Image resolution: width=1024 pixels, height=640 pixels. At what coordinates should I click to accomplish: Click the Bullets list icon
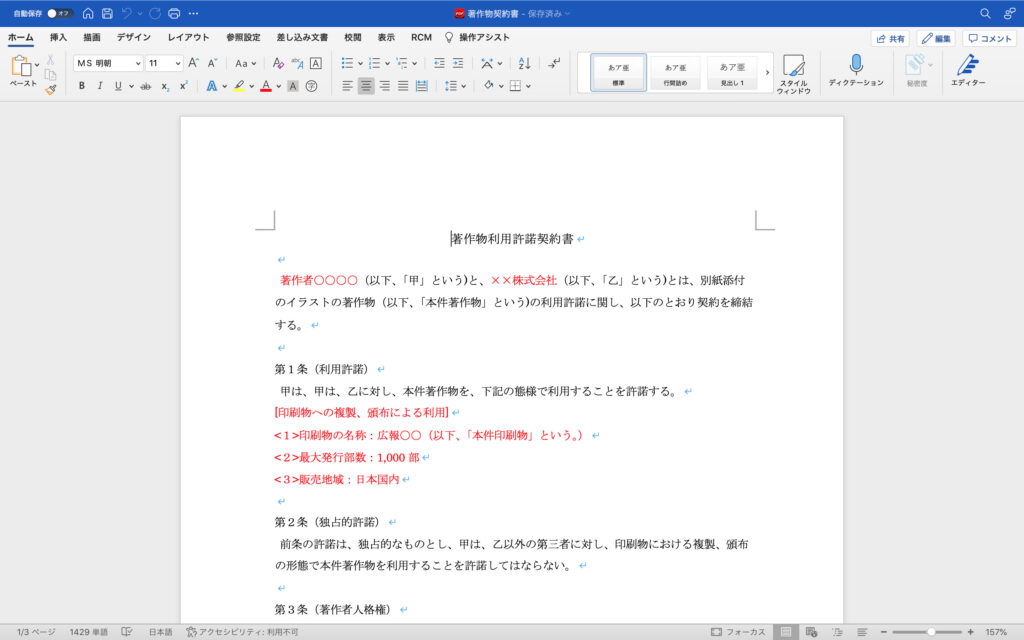click(347, 63)
